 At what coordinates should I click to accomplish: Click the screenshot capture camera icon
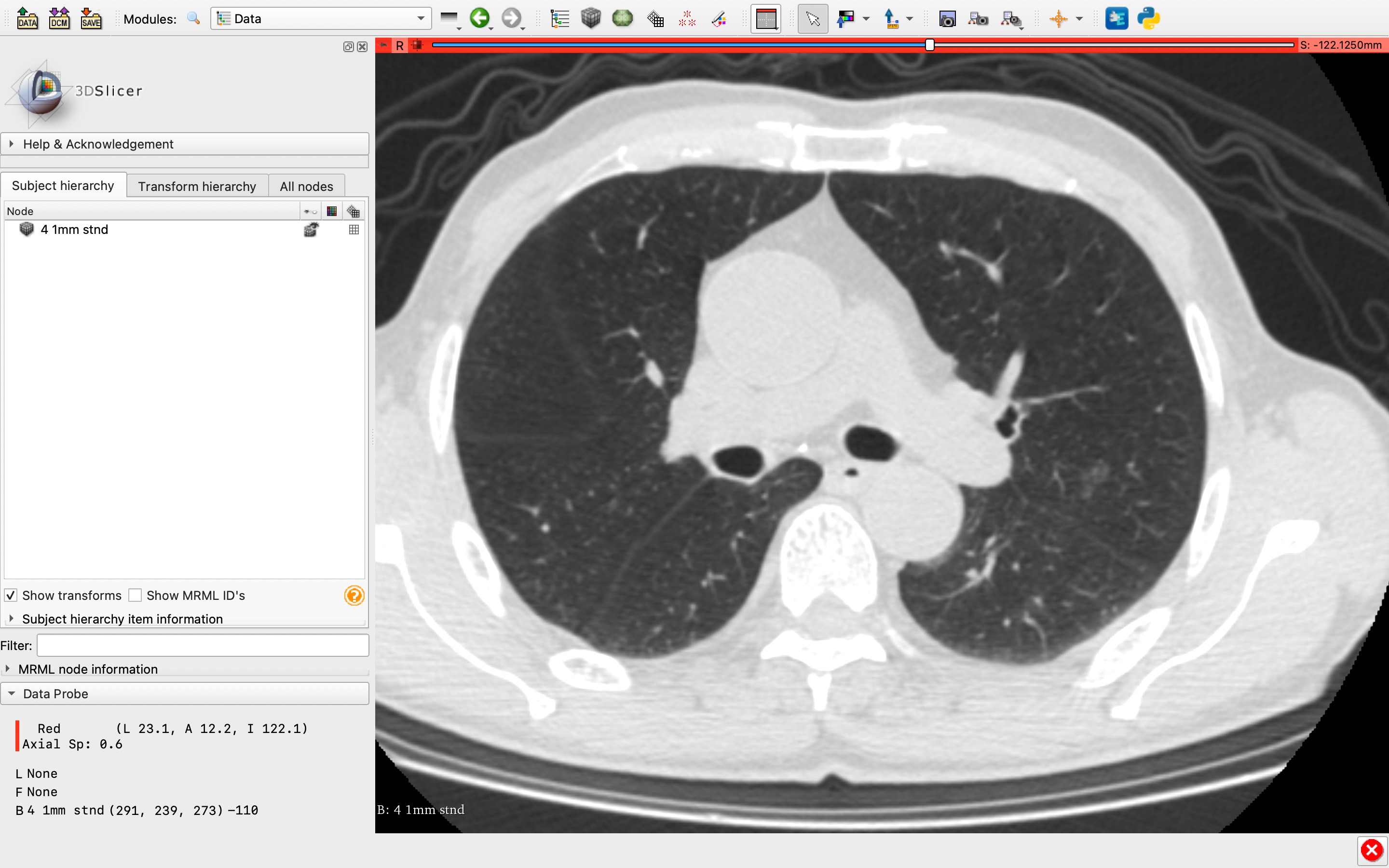tap(947, 19)
